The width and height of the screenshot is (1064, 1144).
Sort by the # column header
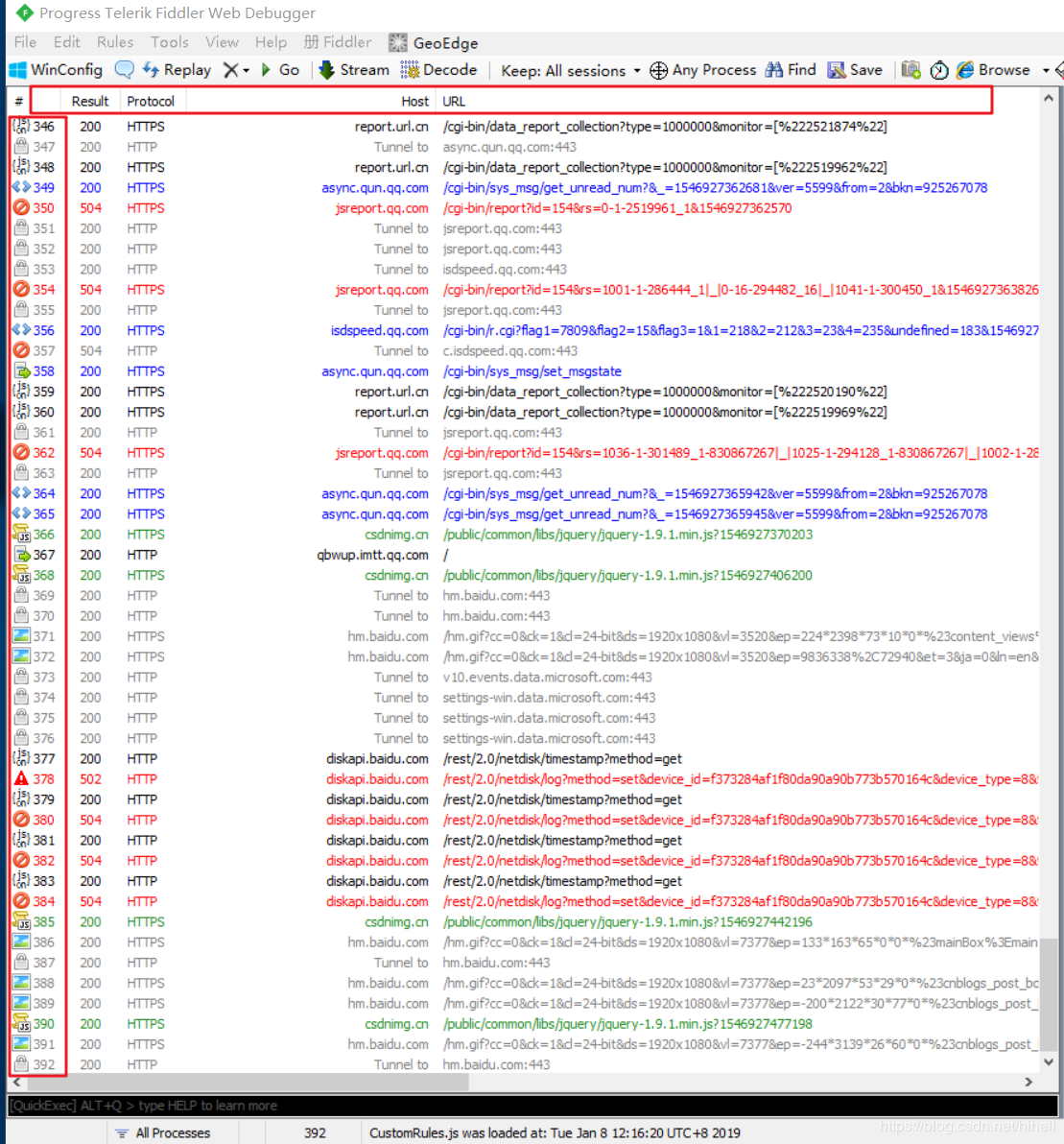coord(19,102)
